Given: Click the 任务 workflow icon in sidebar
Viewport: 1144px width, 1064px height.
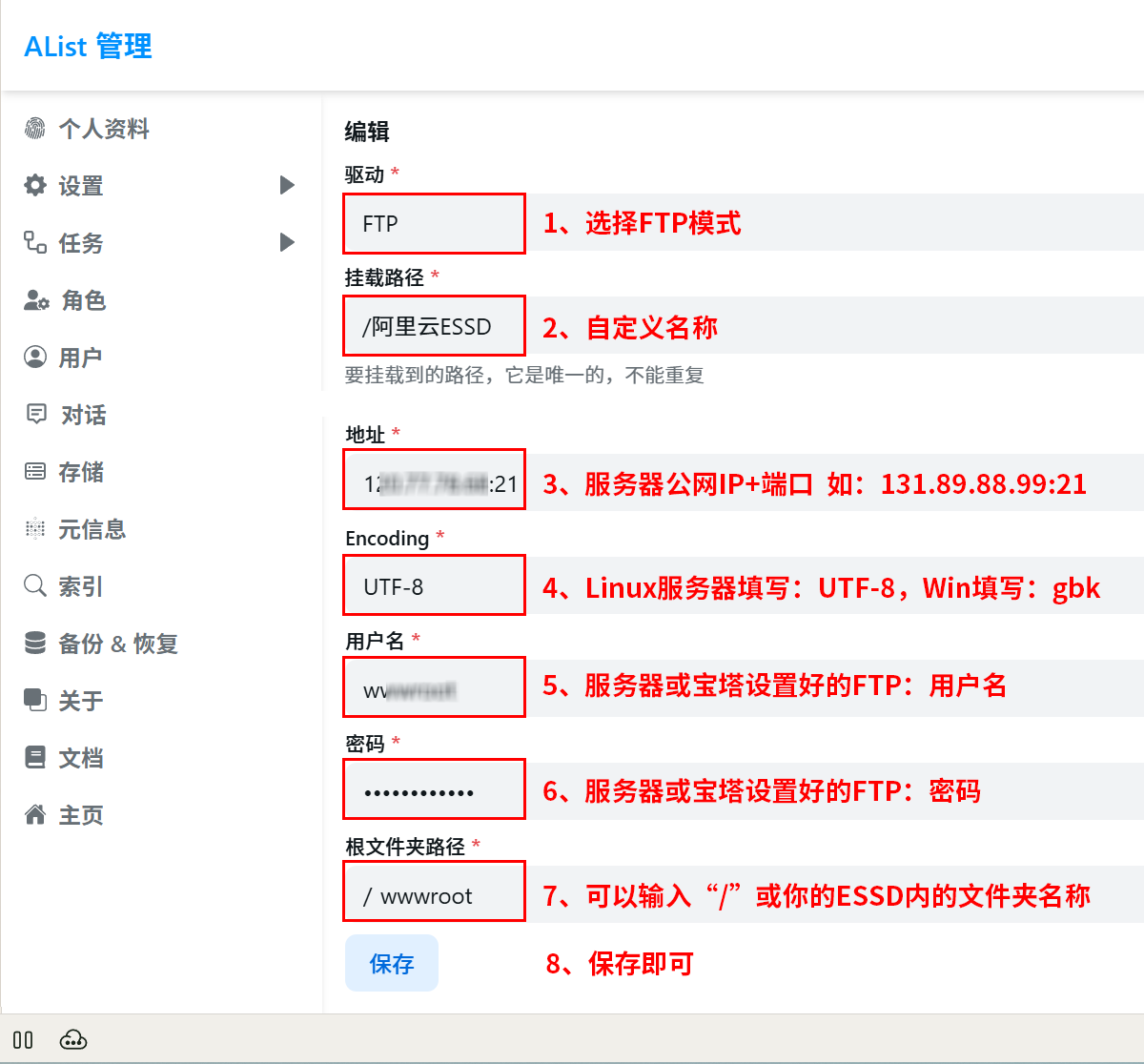Looking at the screenshot, I should (x=35, y=242).
